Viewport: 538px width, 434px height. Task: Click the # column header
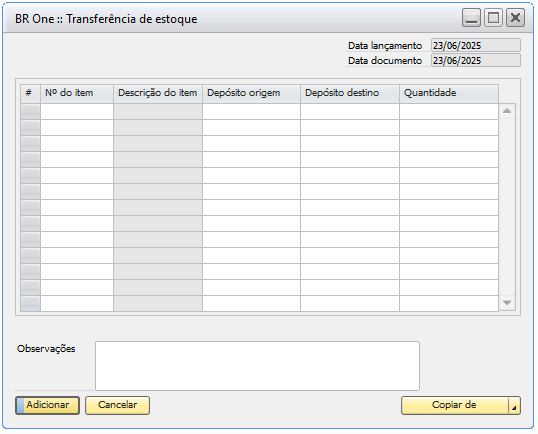30,93
